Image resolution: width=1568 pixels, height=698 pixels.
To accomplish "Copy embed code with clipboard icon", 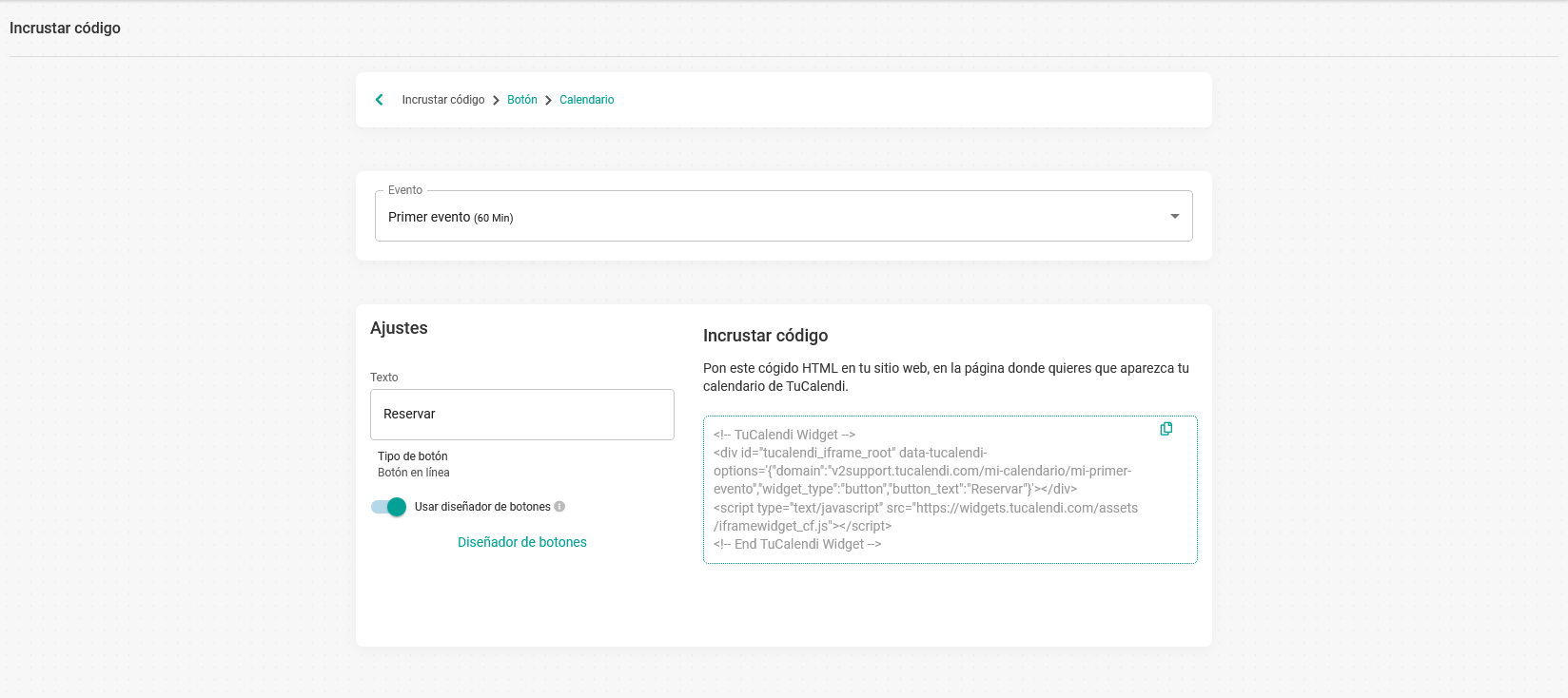I will [x=1166, y=429].
